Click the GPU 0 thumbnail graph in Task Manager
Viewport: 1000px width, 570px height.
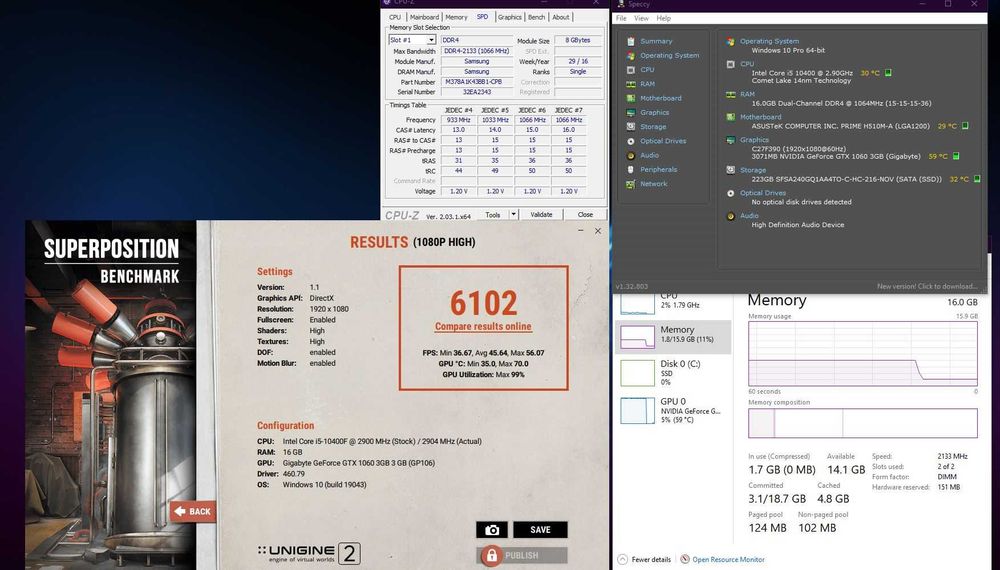coord(638,411)
